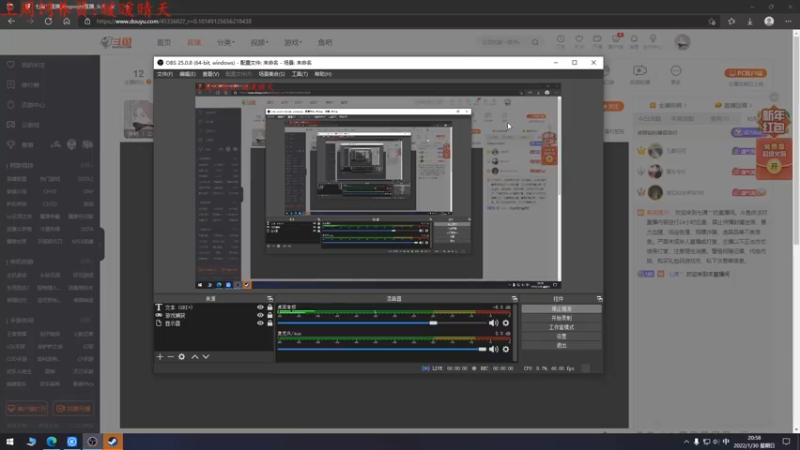Lock the text (GDI+) source
The width and height of the screenshot is (800, 450).
[270, 307]
